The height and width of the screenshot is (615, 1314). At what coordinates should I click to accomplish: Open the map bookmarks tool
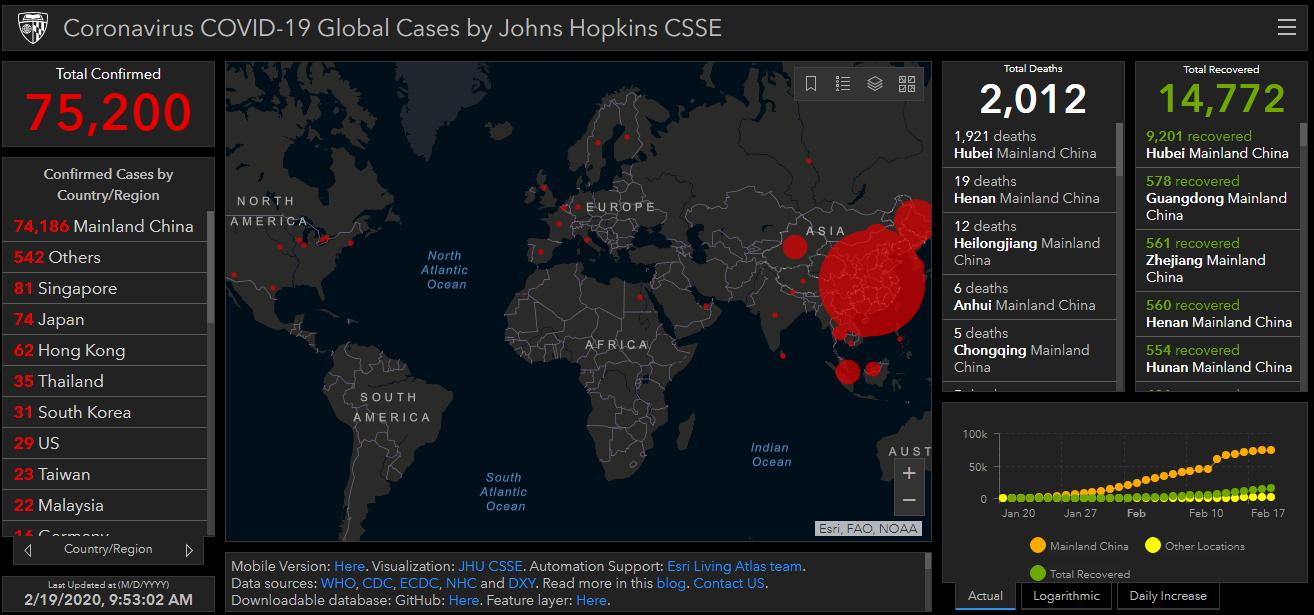(x=811, y=84)
